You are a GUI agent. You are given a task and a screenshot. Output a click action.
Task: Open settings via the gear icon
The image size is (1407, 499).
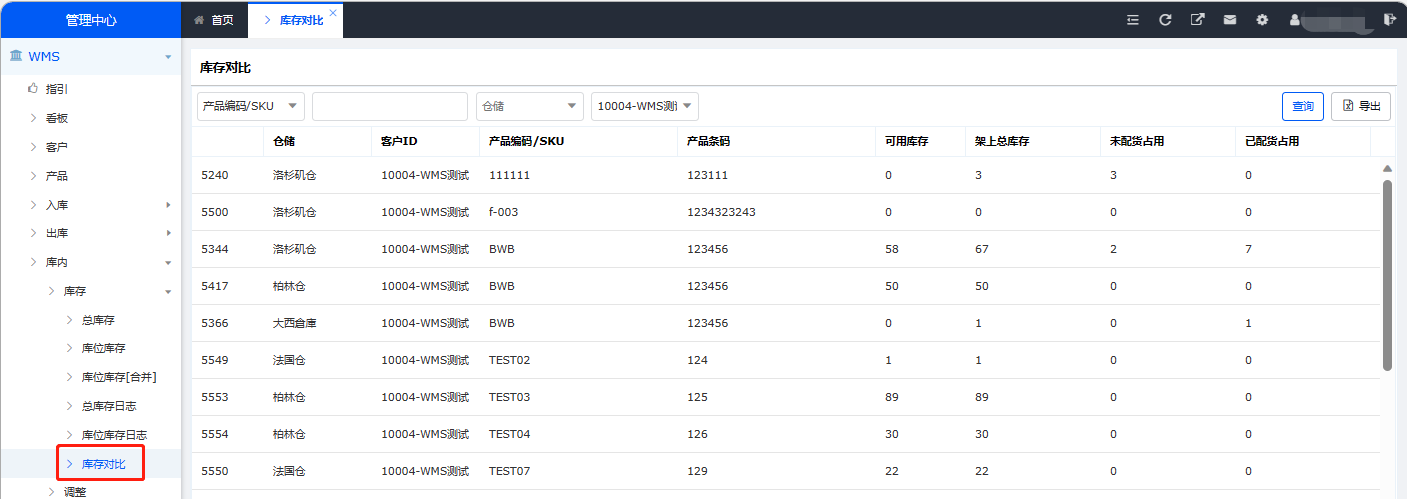1262,19
